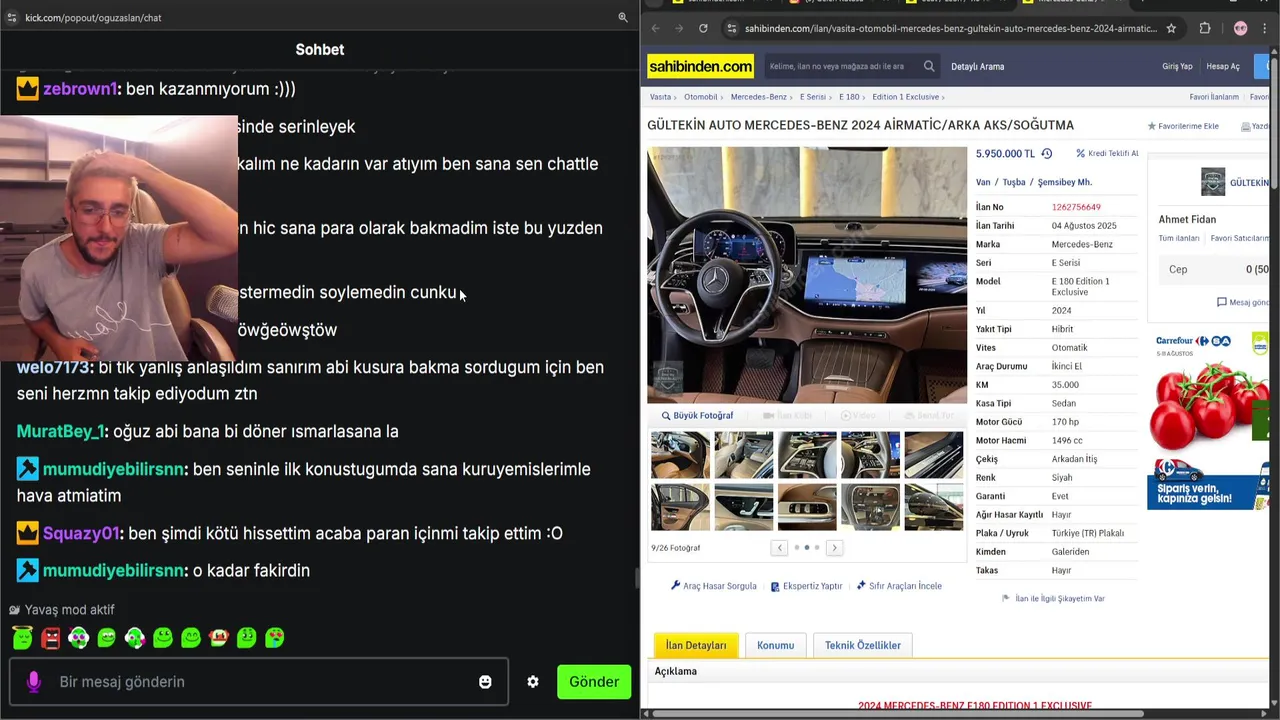Click price history icon next to 5.950.000 TL
1280x720 pixels.
coord(1047,154)
